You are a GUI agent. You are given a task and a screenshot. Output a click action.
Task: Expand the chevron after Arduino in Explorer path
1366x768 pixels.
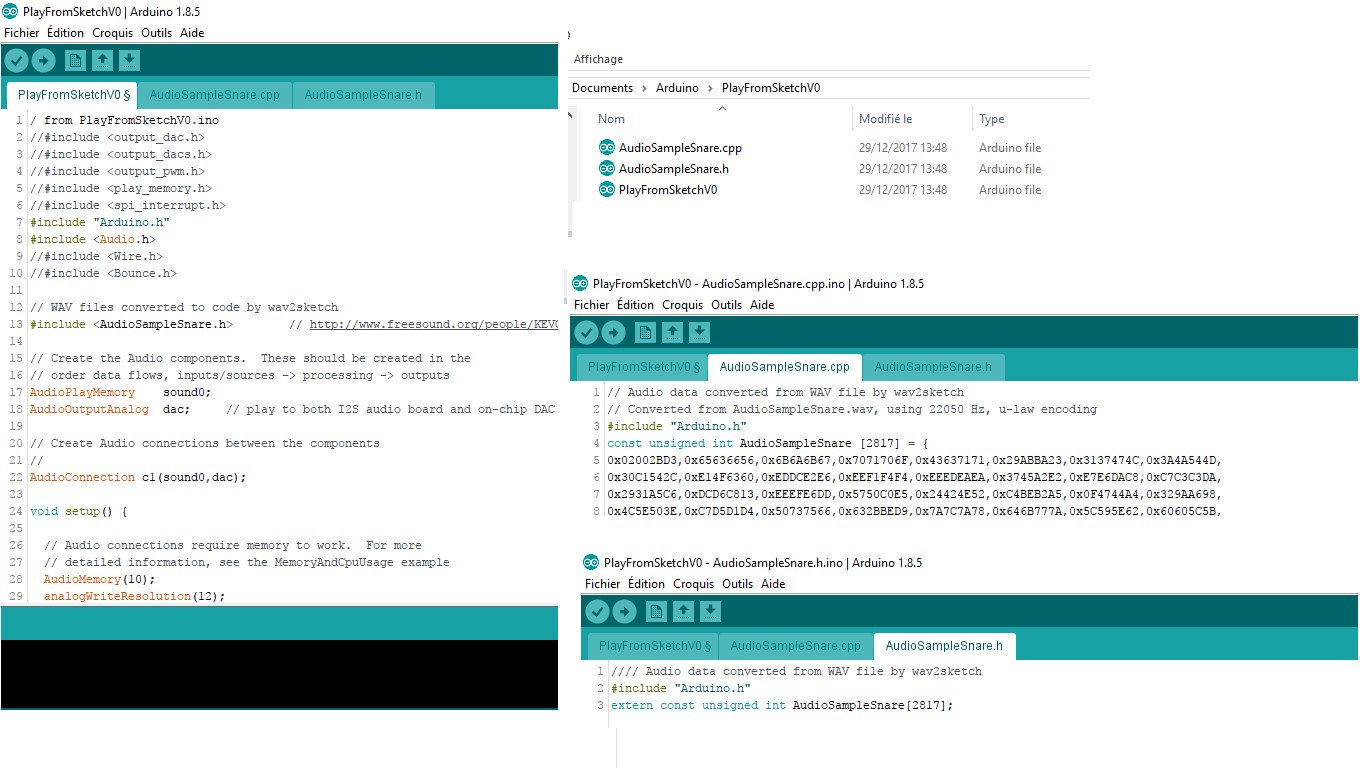[710, 88]
